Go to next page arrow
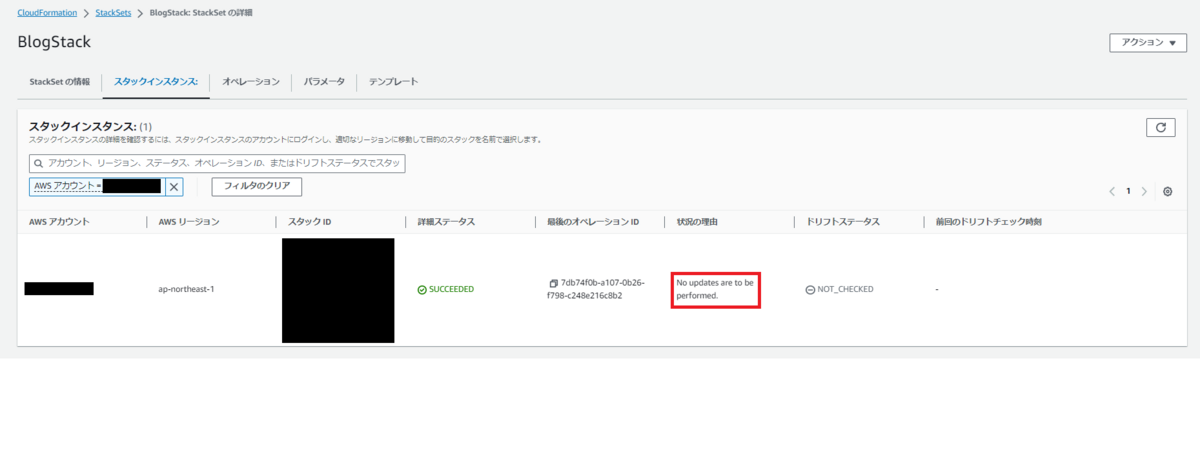The height and width of the screenshot is (465, 1200). tap(1144, 191)
